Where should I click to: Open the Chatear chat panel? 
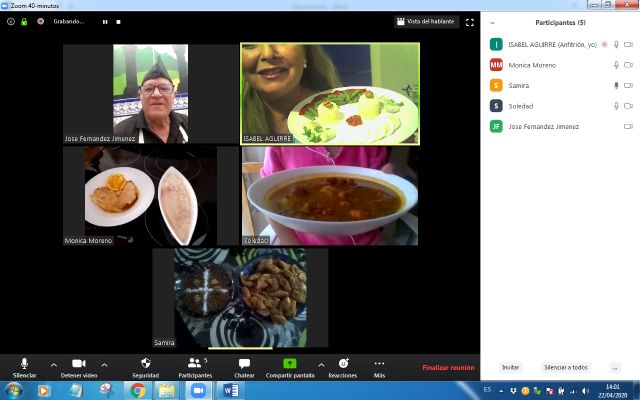pos(244,364)
